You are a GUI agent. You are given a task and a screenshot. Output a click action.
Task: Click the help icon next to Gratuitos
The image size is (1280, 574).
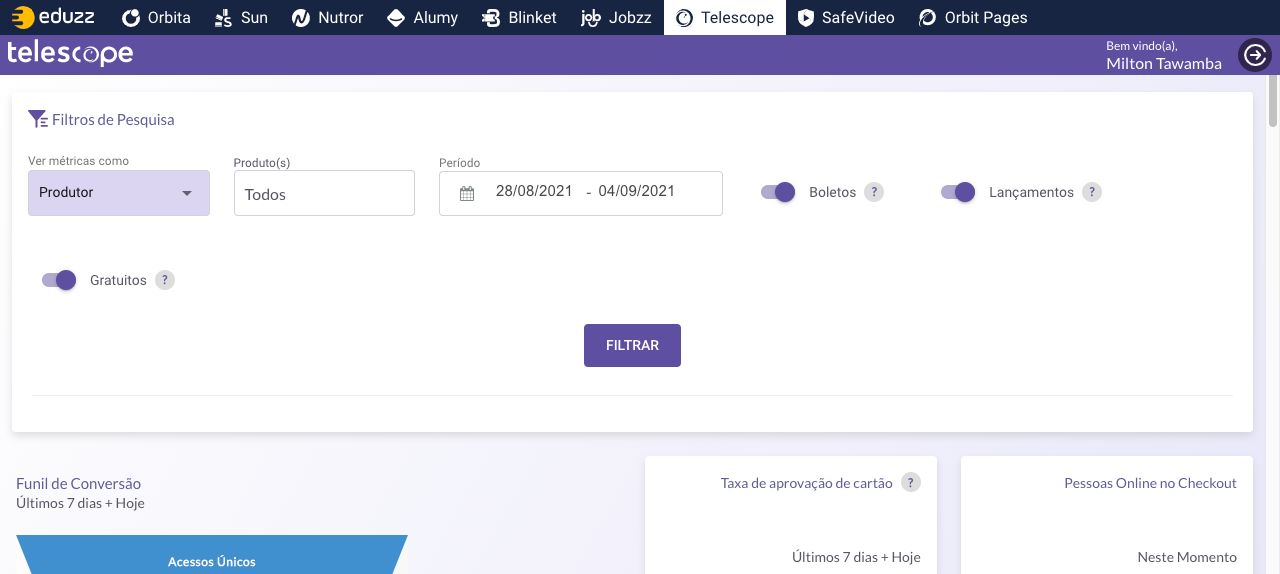165,280
